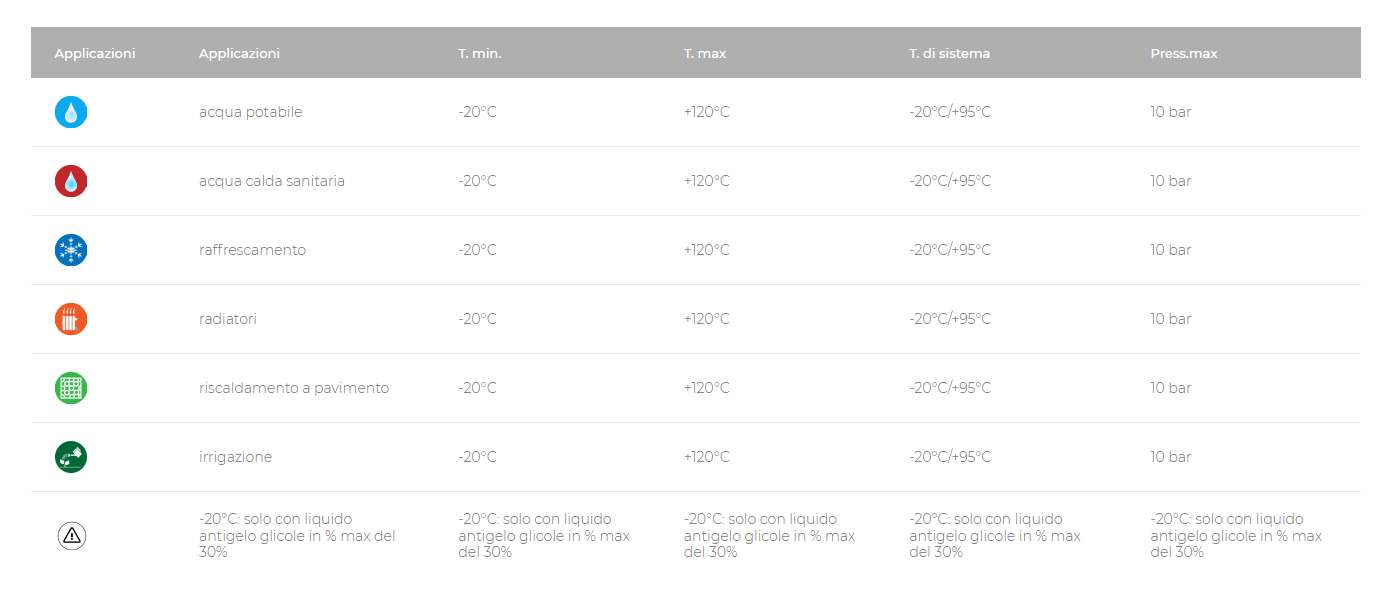The height and width of the screenshot is (609, 1379).
Task: Click the red hot water drop icon
Action: point(71,181)
